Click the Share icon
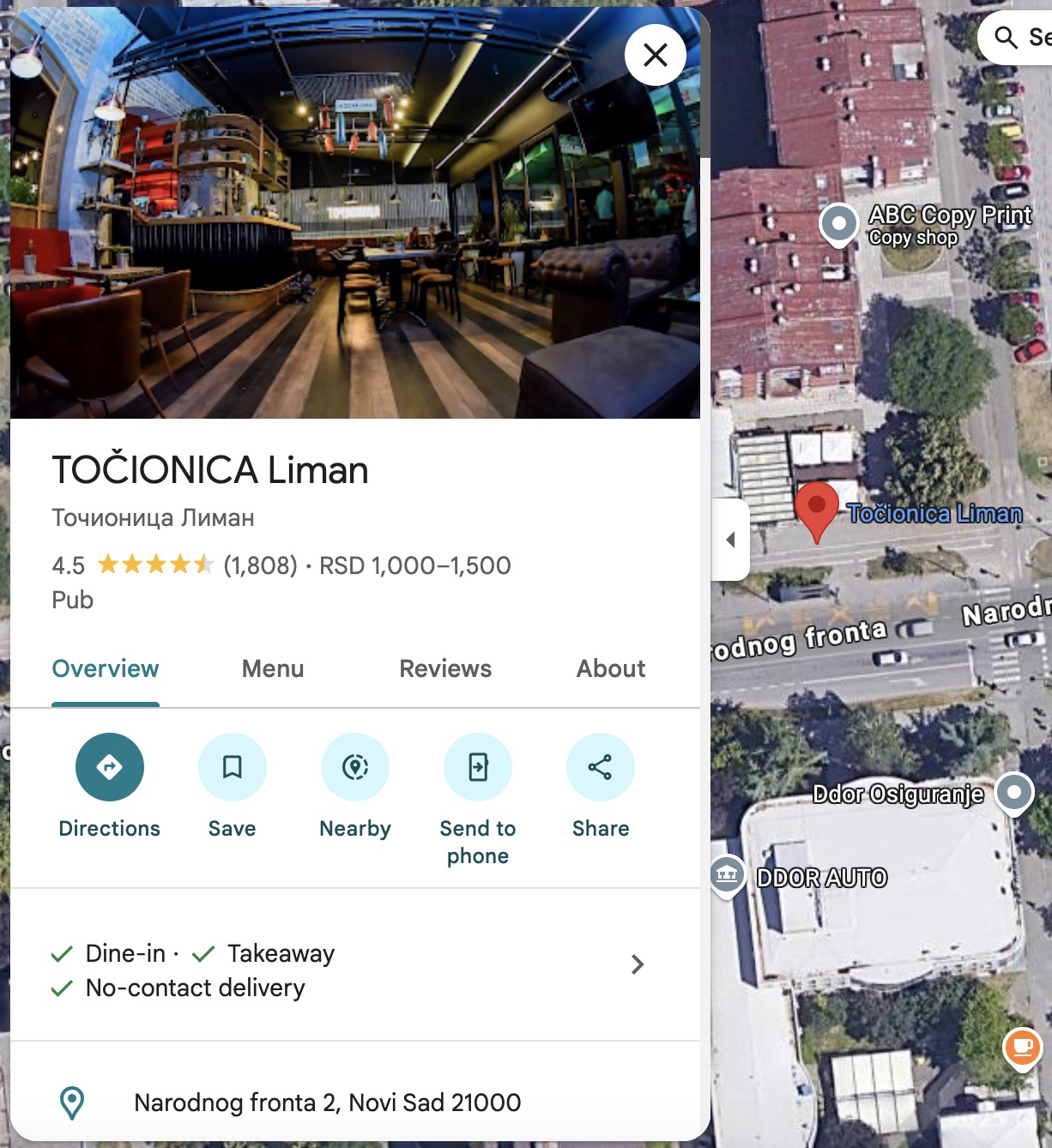The height and width of the screenshot is (1148, 1052). [601, 767]
